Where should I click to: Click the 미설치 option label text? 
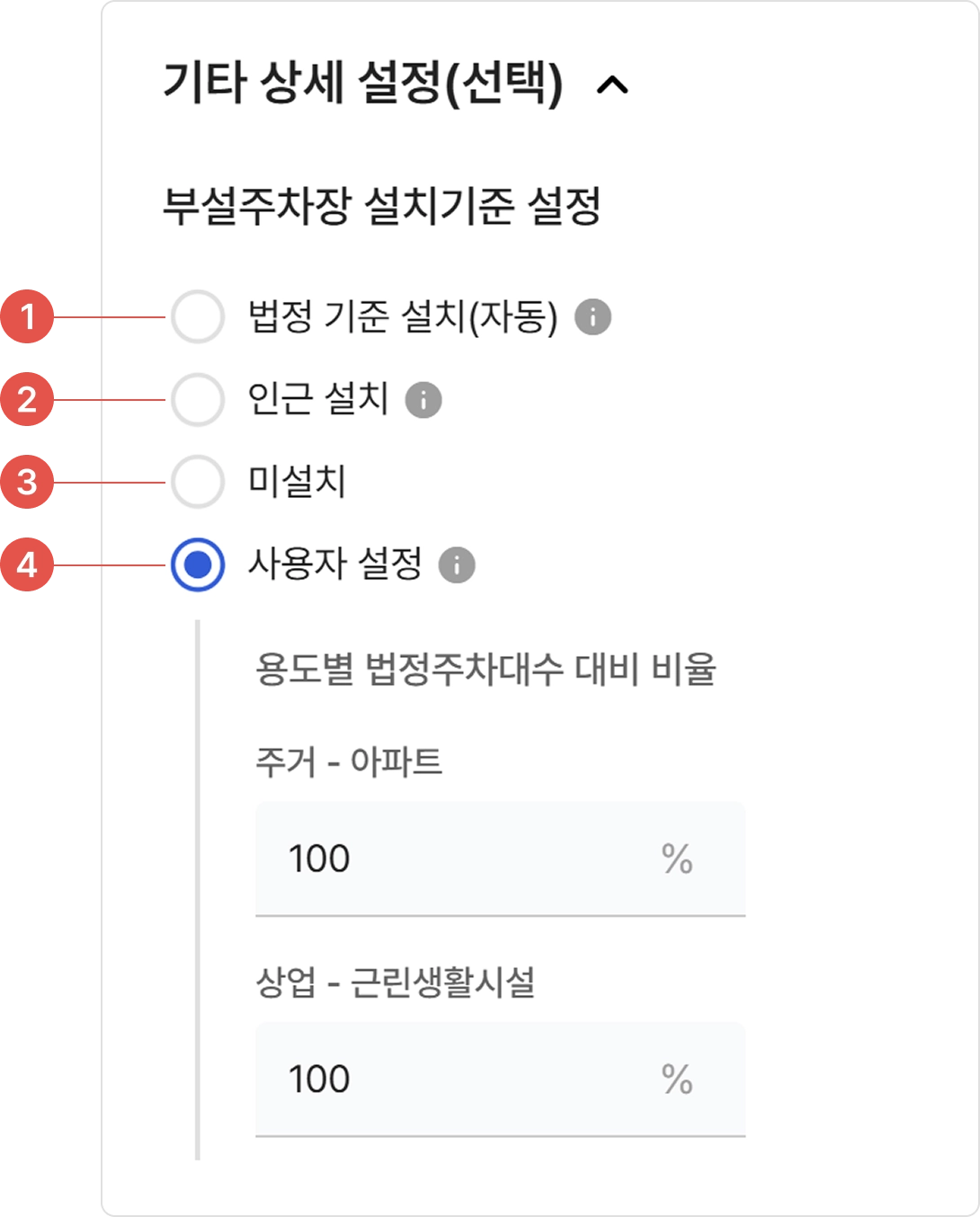click(x=297, y=482)
